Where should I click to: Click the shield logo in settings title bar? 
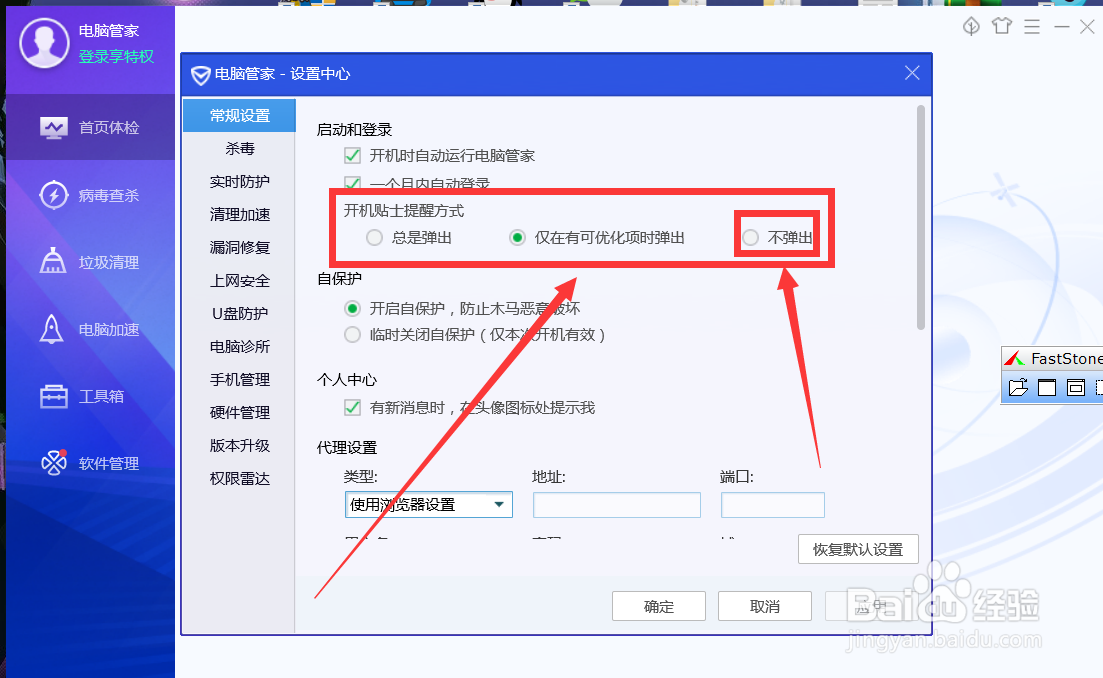click(200, 75)
